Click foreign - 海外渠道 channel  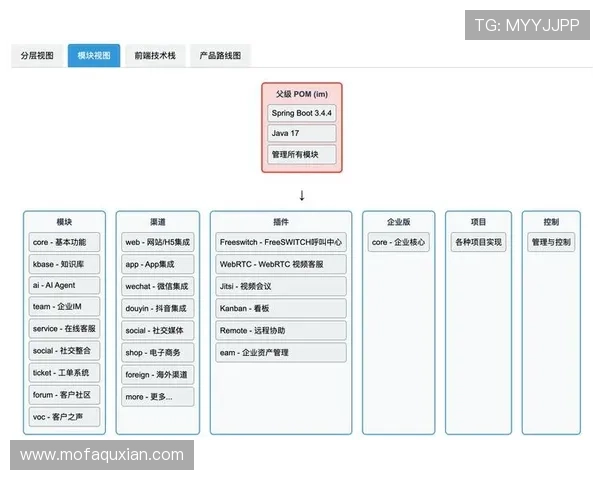pos(158,375)
